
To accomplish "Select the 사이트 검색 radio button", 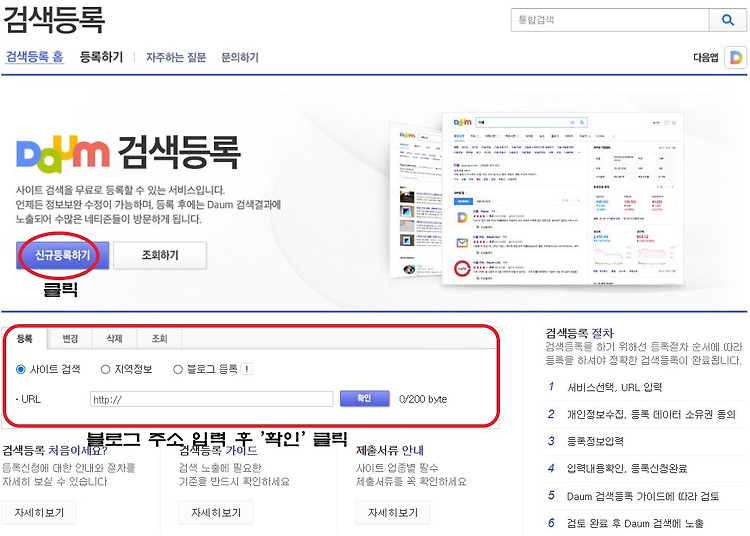I will [x=21, y=369].
